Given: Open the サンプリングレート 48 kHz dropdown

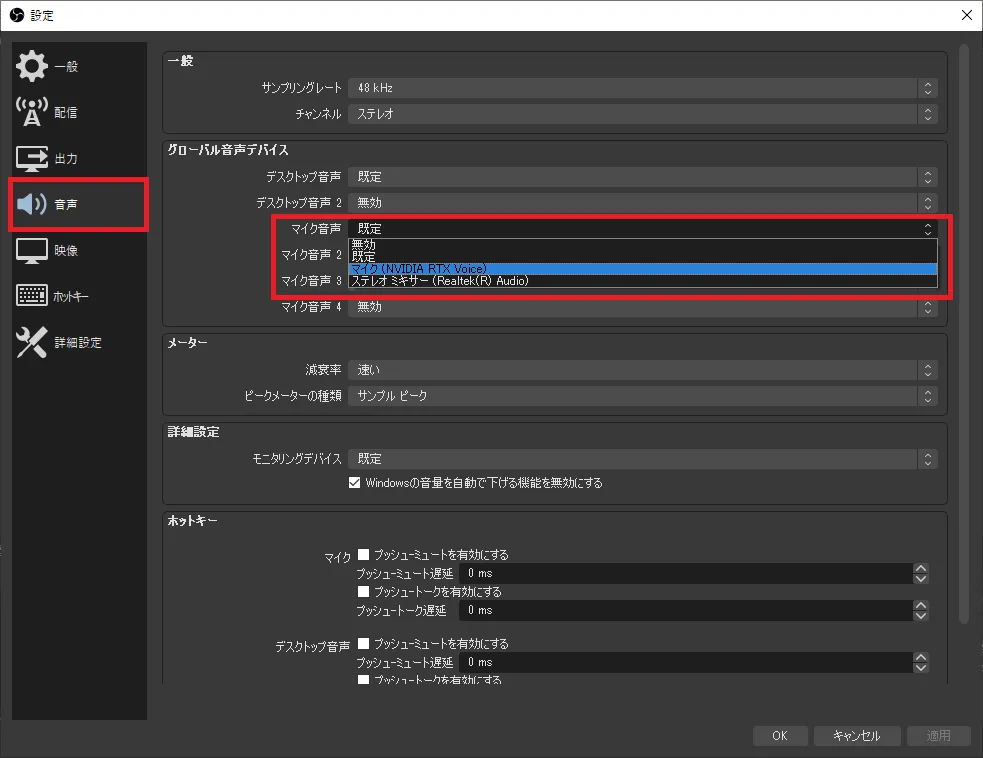Looking at the screenshot, I should (643, 88).
